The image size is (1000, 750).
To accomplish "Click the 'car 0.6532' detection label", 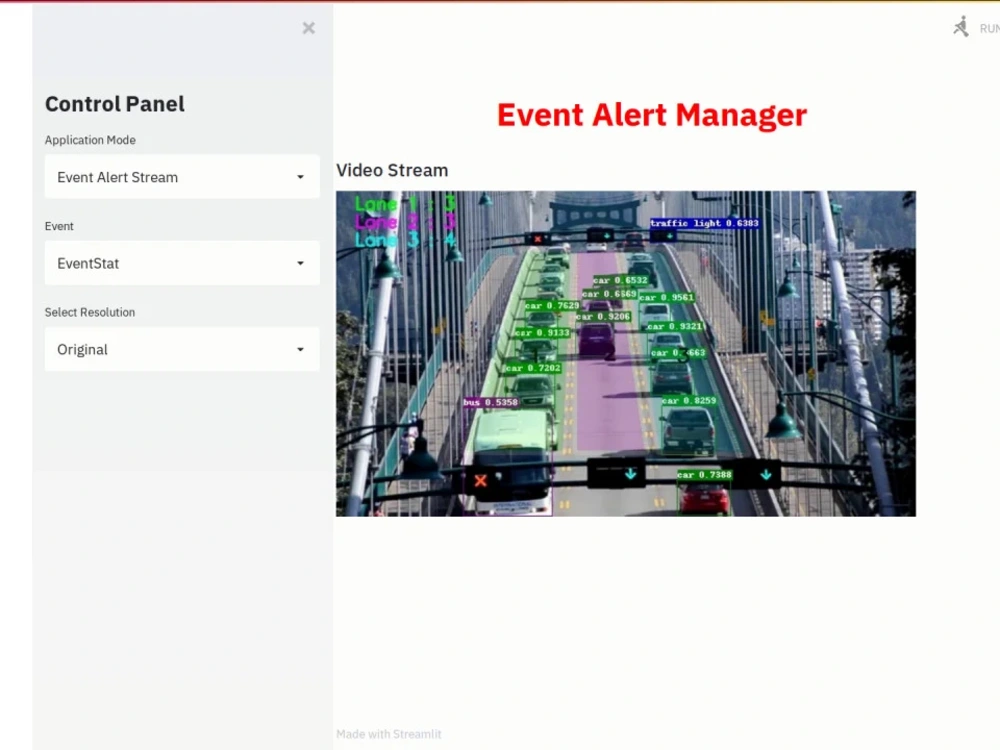I will tap(620, 280).
